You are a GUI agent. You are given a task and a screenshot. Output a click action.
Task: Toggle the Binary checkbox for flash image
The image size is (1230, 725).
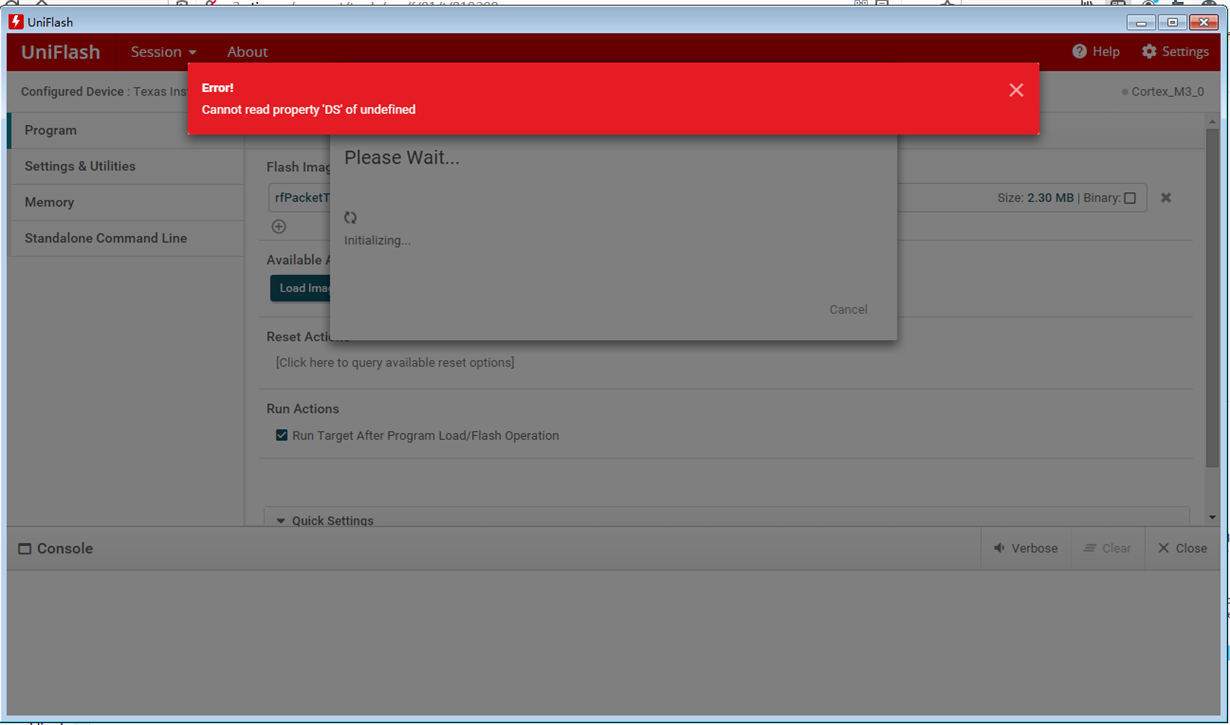coord(1130,198)
